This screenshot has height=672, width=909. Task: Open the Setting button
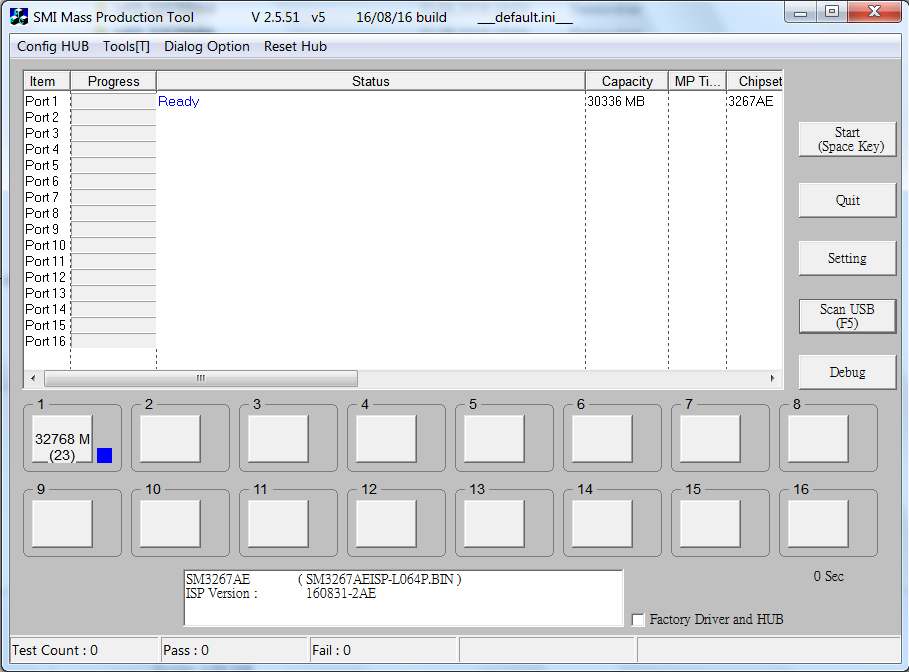[x=848, y=259]
